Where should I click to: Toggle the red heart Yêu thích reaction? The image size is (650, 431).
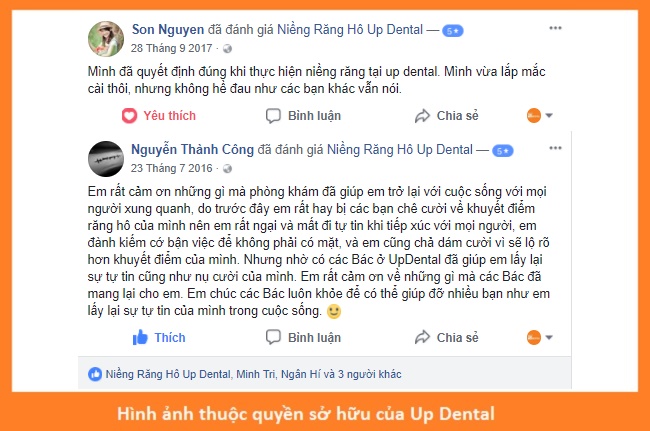click(x=158, y=116)
